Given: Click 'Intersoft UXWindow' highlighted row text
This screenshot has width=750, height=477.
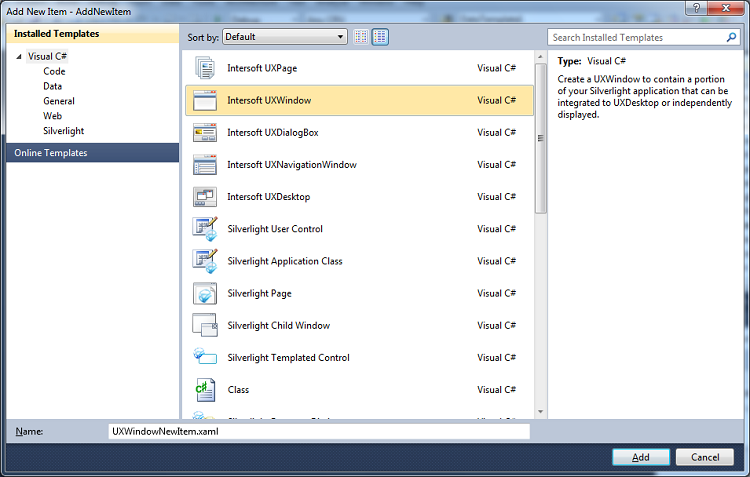Looking at the screenshot, I should (x=269, y=100).
